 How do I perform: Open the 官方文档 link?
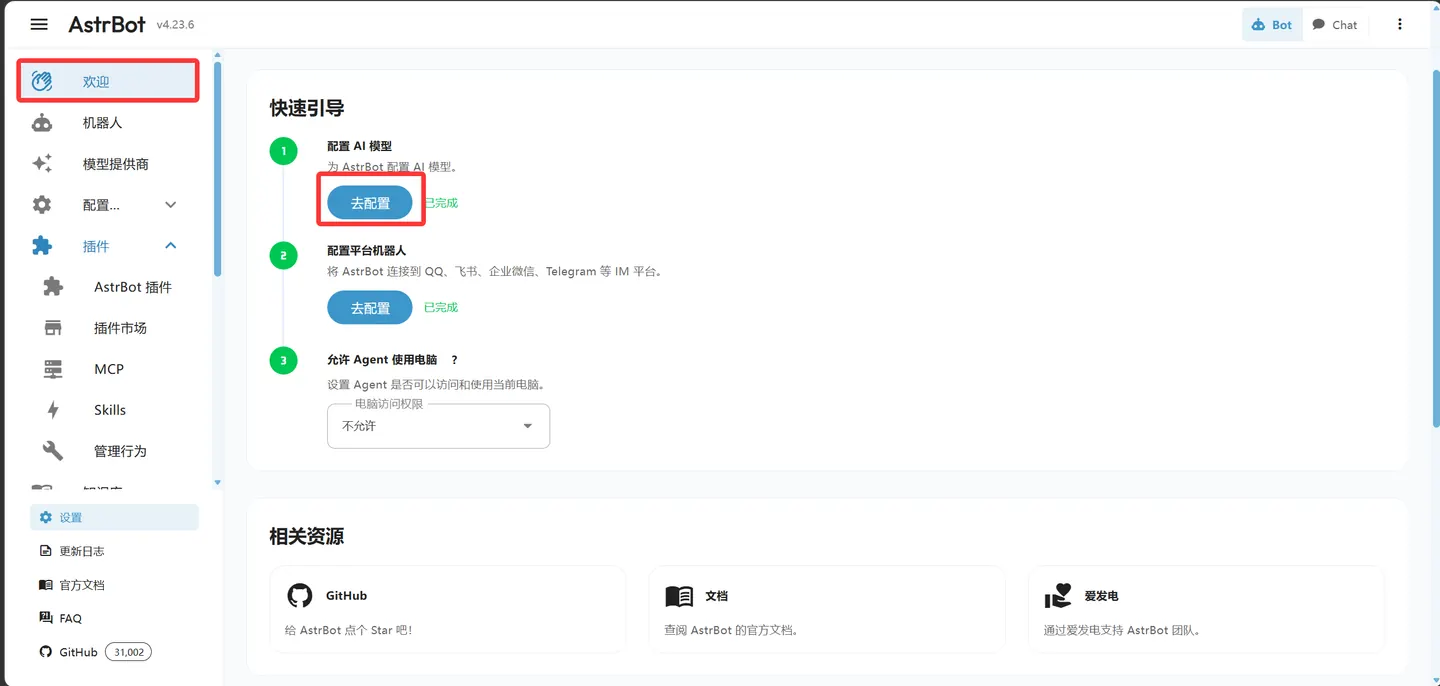pyautogui.click(x=114, y=585)
